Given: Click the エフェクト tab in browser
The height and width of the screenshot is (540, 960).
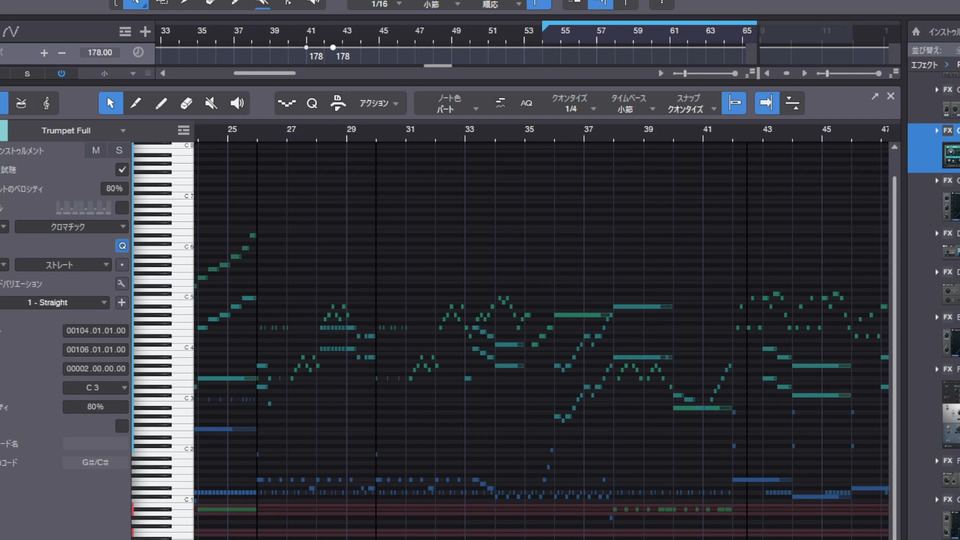Looking at the screenshot, I should click(x=924, y=65).
